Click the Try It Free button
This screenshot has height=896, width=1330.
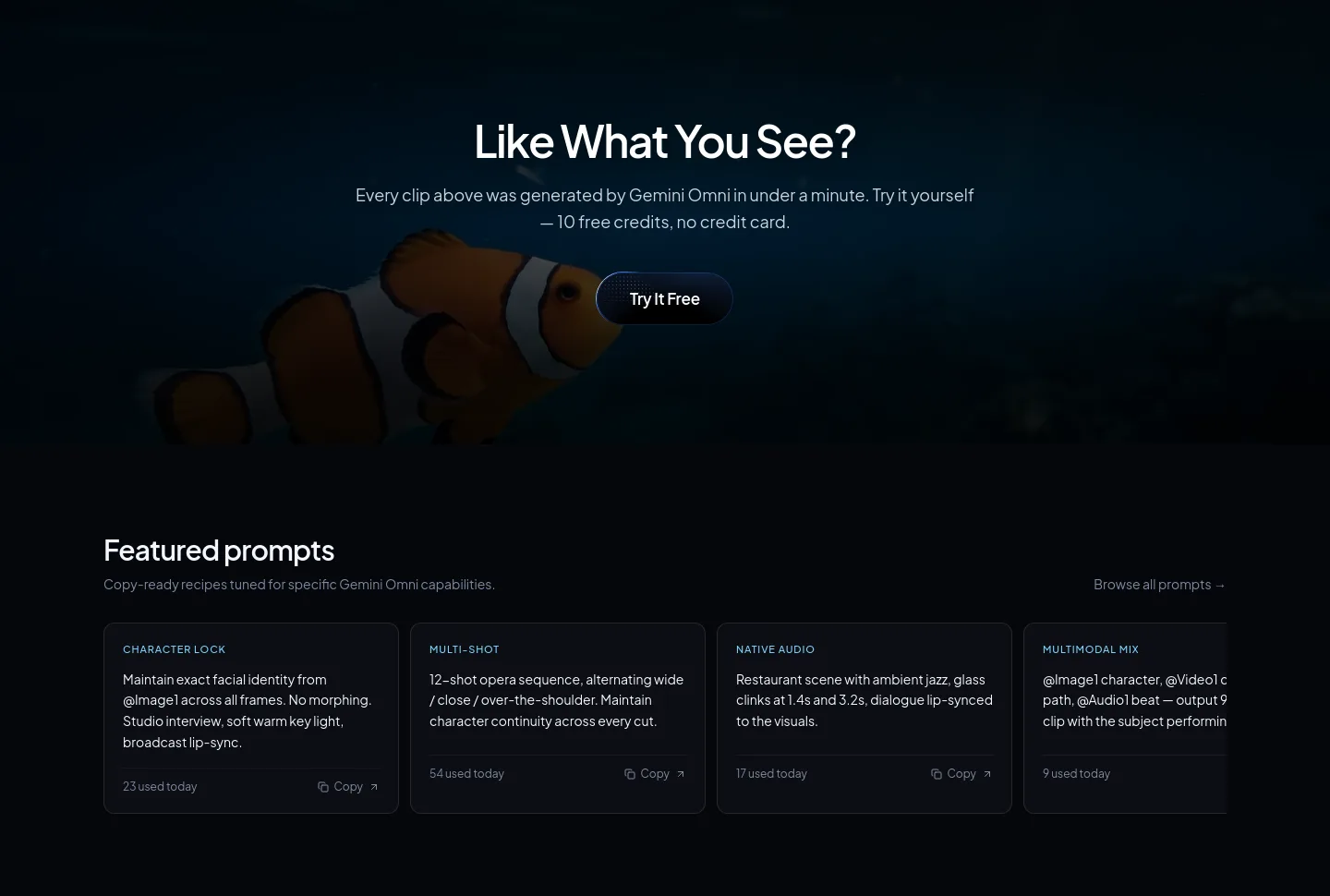[x=664, y=298]
